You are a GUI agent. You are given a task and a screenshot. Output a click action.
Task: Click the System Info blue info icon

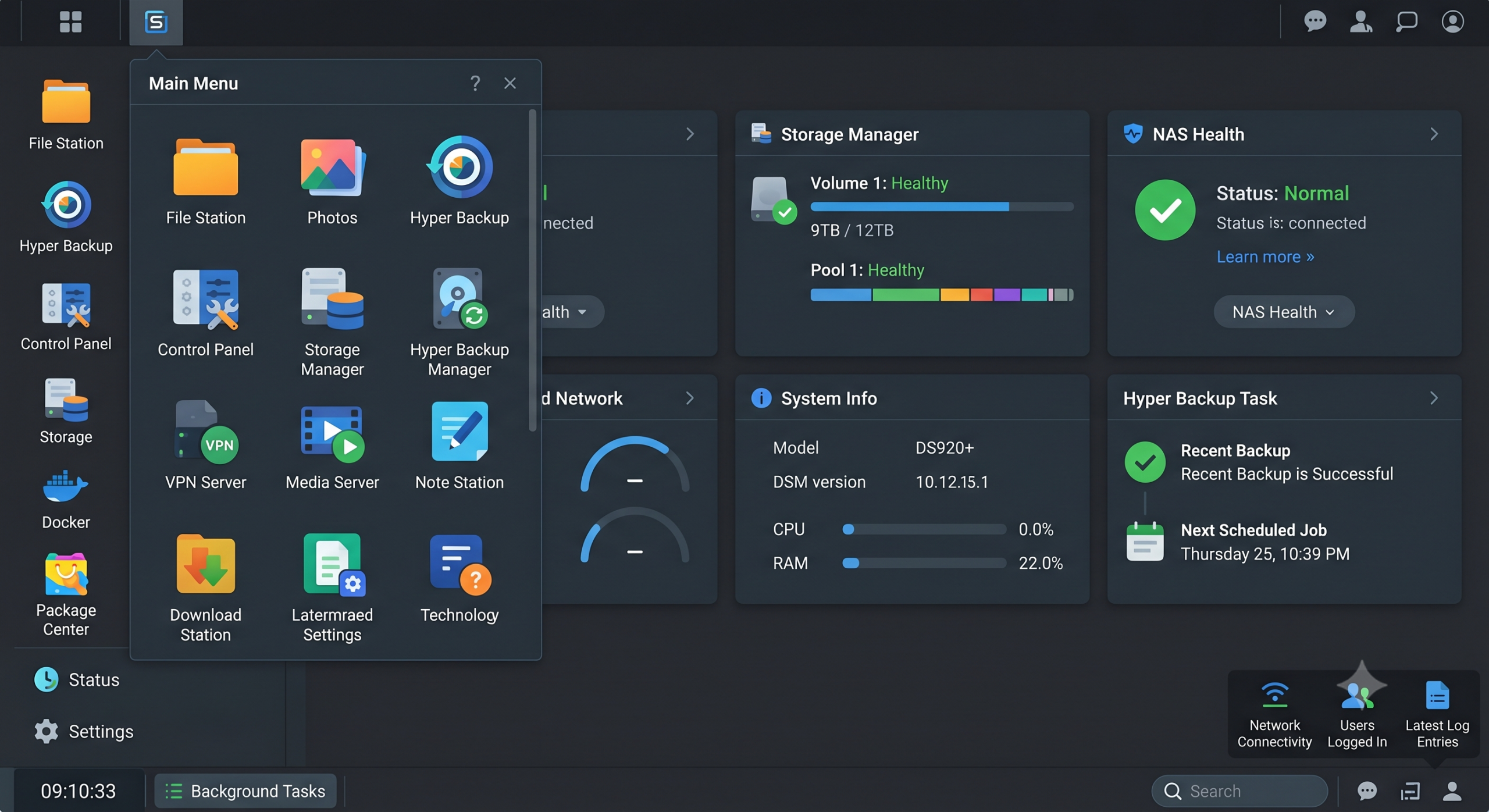pyautogui.click(x=761, y=398)
